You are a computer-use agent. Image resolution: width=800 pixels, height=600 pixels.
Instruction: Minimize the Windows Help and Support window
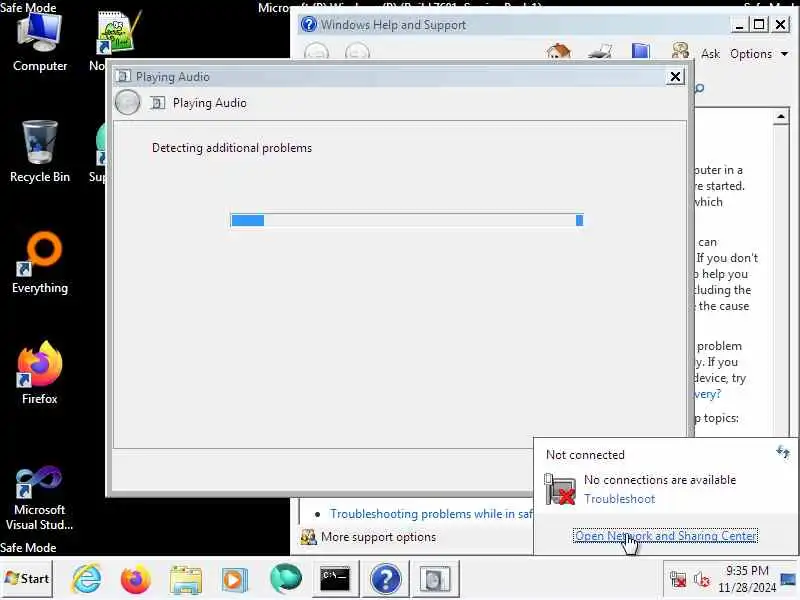pos(739,24)
